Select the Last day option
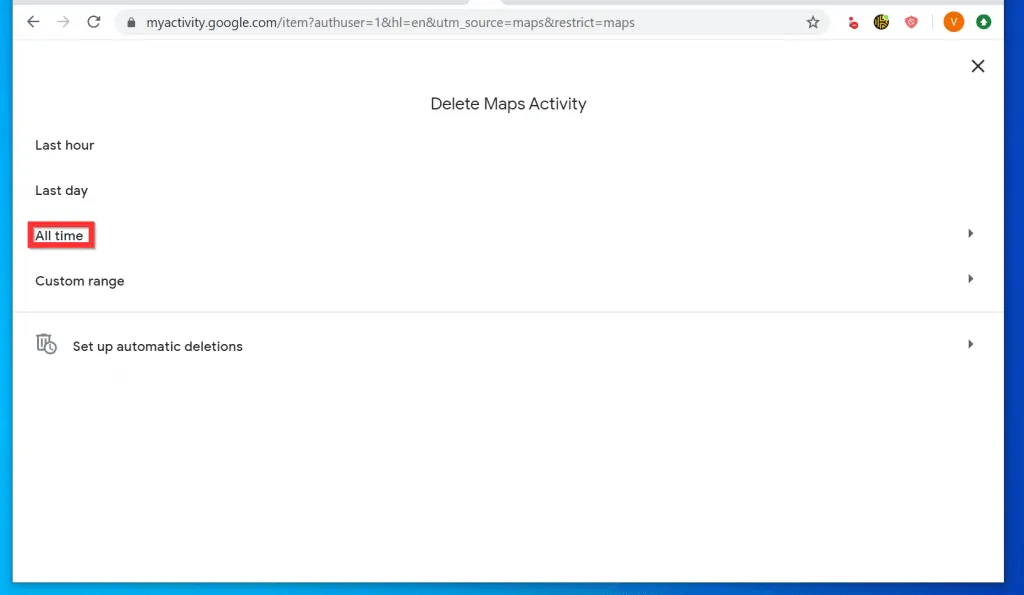This screenshot has height=595, width=1024. pos(61,191)
